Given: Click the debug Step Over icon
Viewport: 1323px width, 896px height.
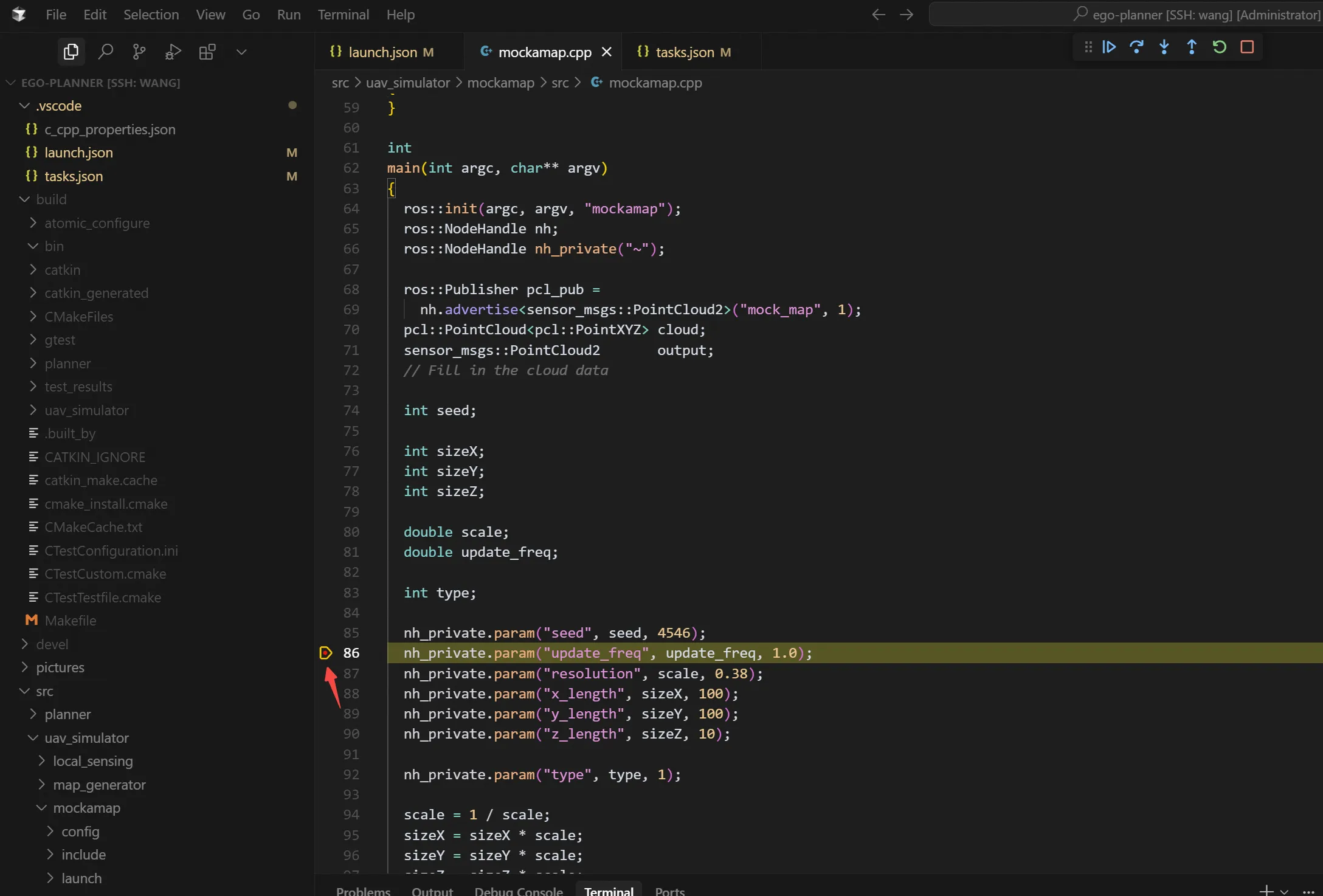Looking at the screenshot, I should [x=1136, y=47].
